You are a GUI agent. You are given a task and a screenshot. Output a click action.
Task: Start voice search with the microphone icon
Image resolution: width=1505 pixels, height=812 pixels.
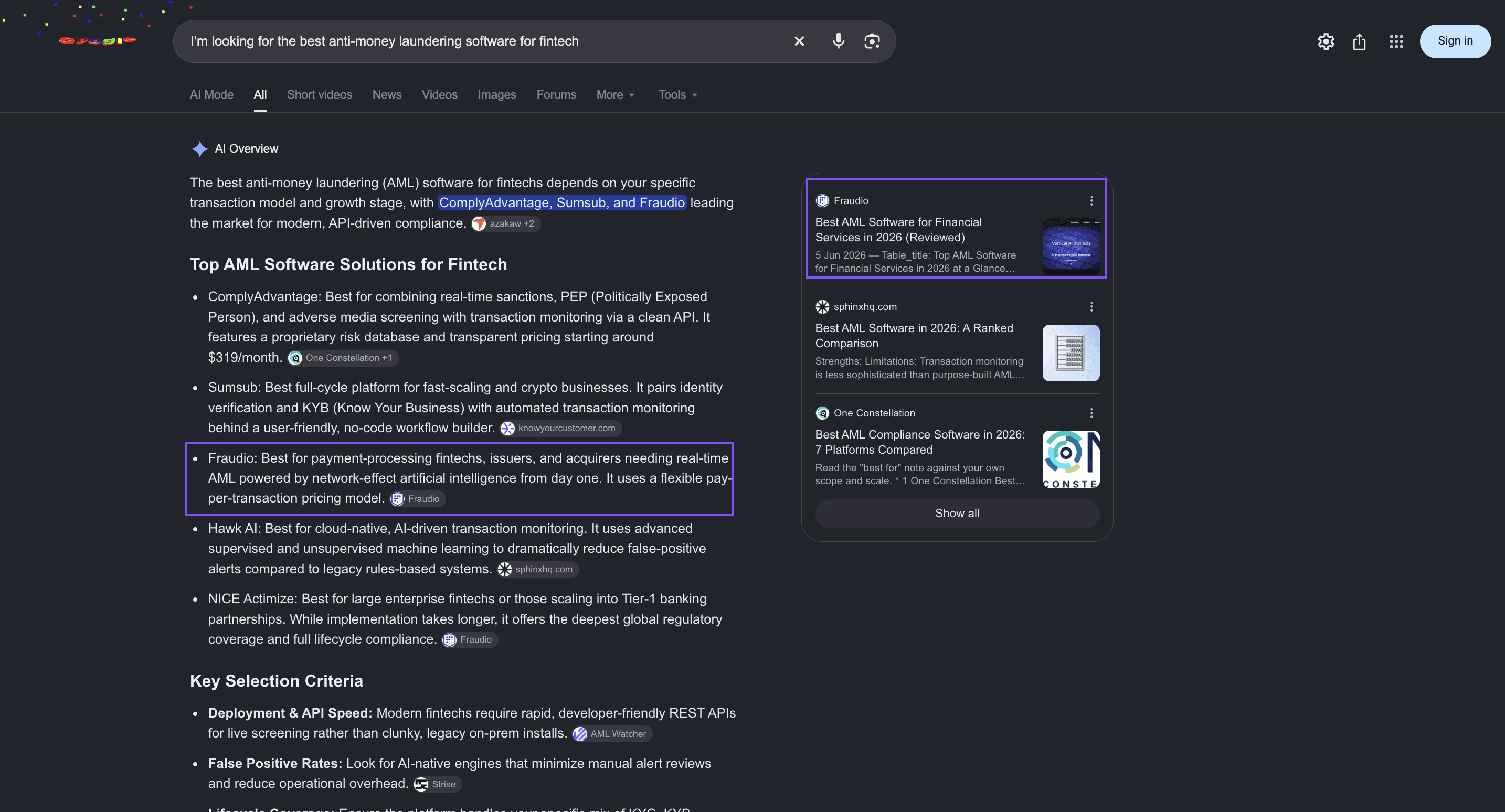pyautogui.click(x=839, y=41)
